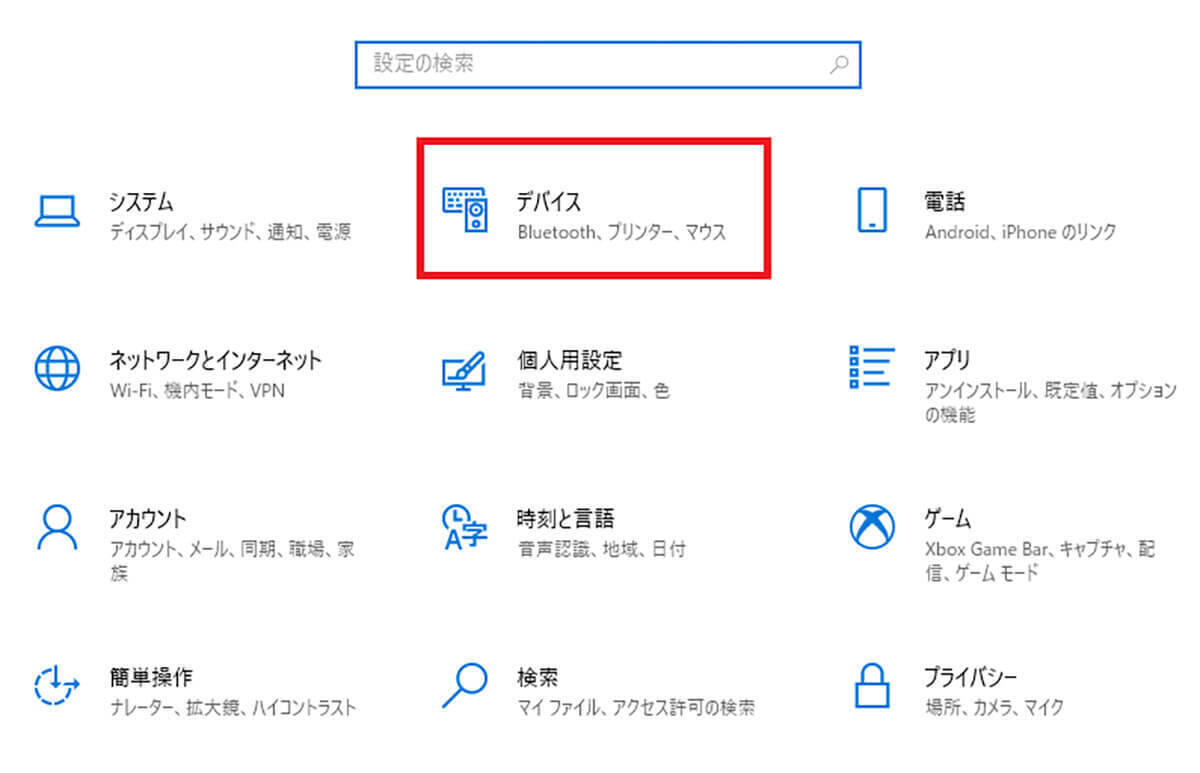
Task: Click the Ease of Access icon
Action: coord(56,687)
